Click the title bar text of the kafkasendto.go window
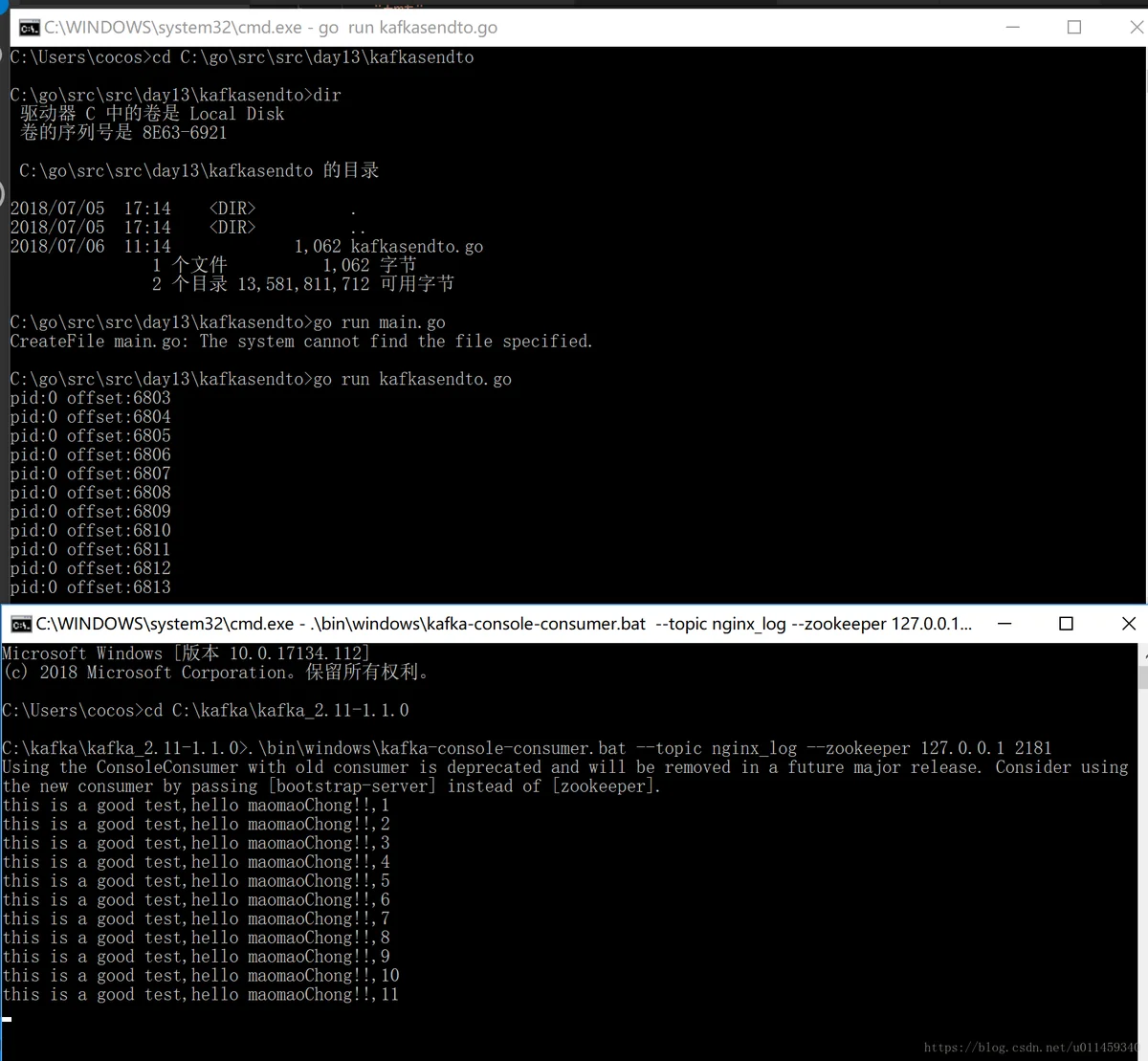This screenshot has height=1061, width=1148. (x=271, y=28)
